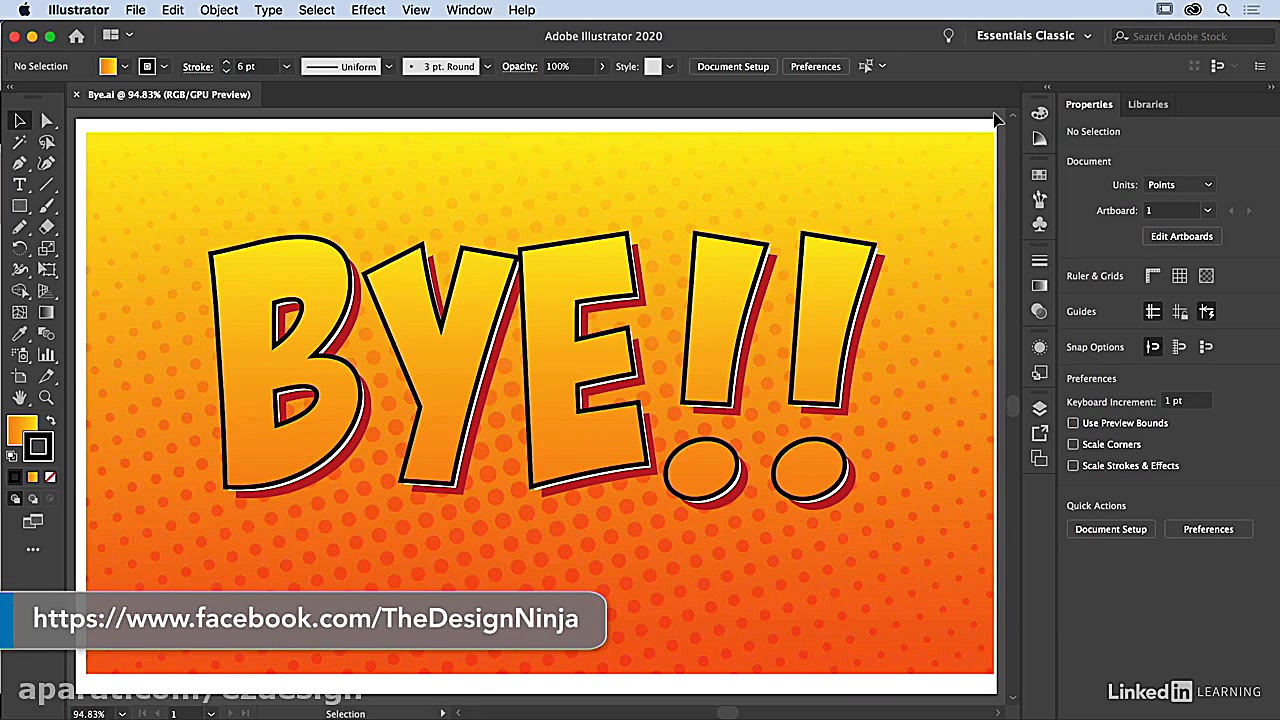The height and width of the screenshot is (720, 1280).
Task: Check the Scale Corners option
Action: coord(1073,444)
